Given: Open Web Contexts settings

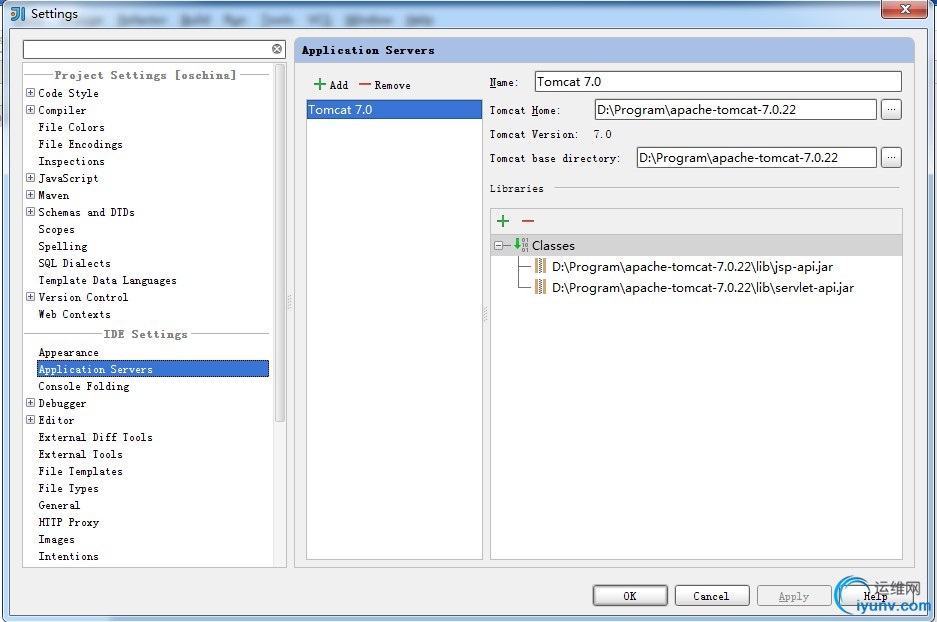Looking at the screenshot, I should (74, 314).
